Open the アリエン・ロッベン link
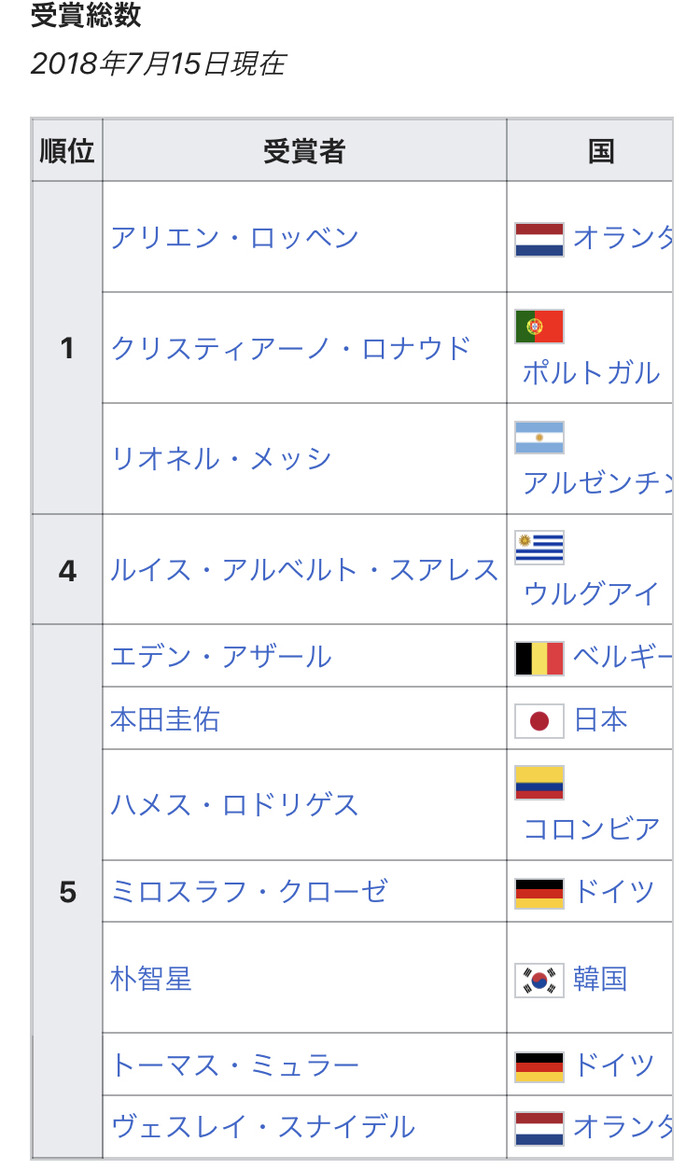Viewport: 700px width, 1169px height. coord(235,238)
